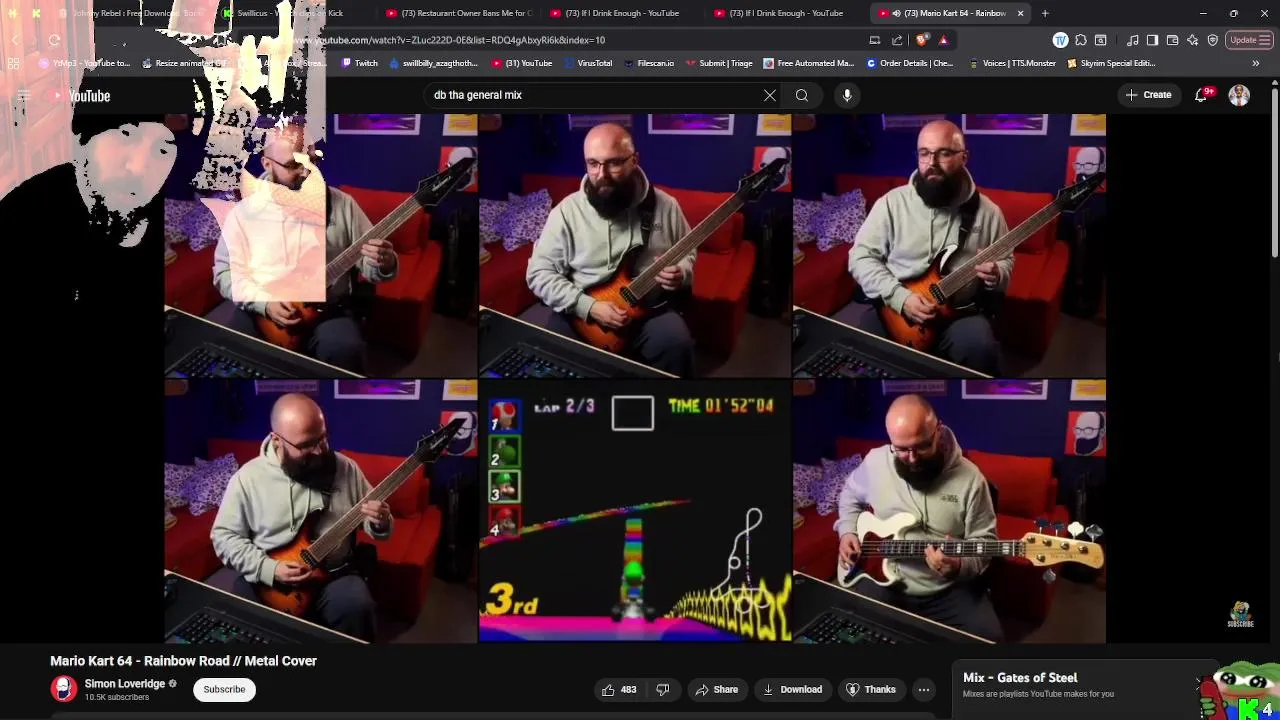Open account avatar menu

tap(1239, 95)
